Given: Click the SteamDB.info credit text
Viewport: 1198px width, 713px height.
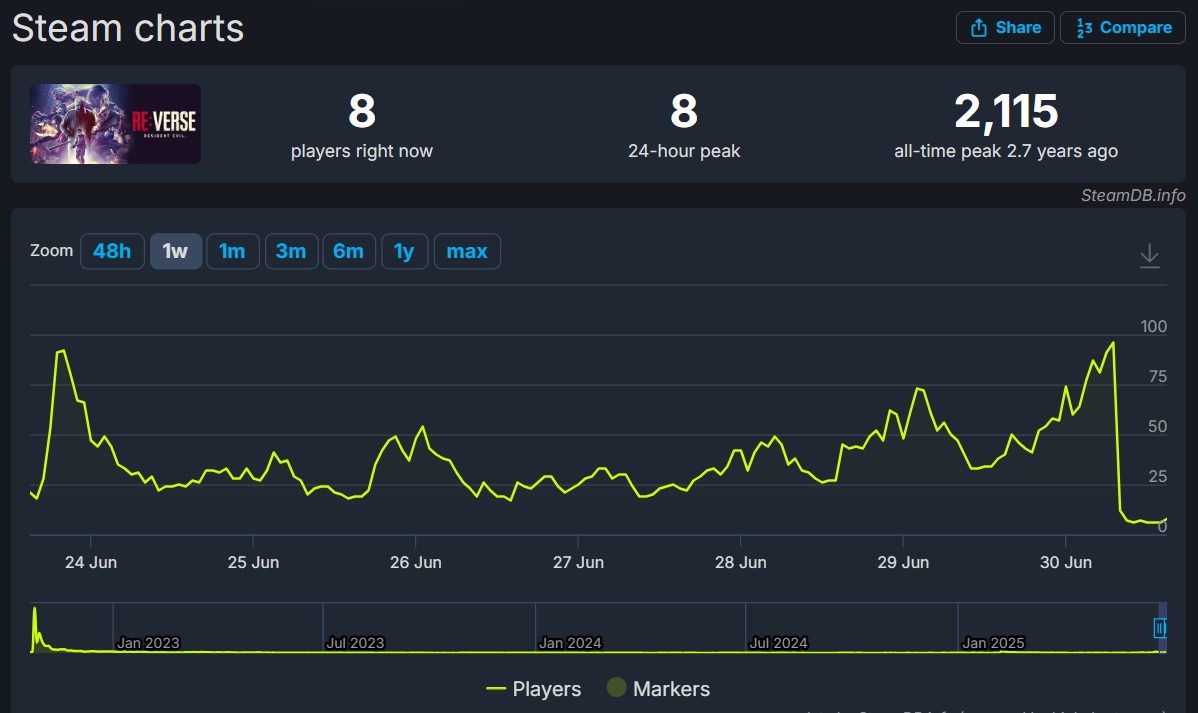Looking at the screenshot, I should coord(1133,196).
